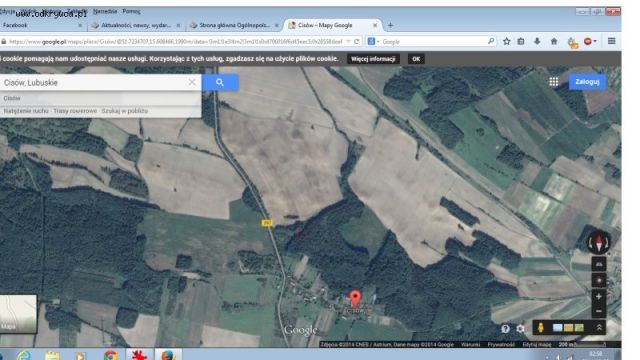Click the red Cisów location pin

(x=355, y=298)
